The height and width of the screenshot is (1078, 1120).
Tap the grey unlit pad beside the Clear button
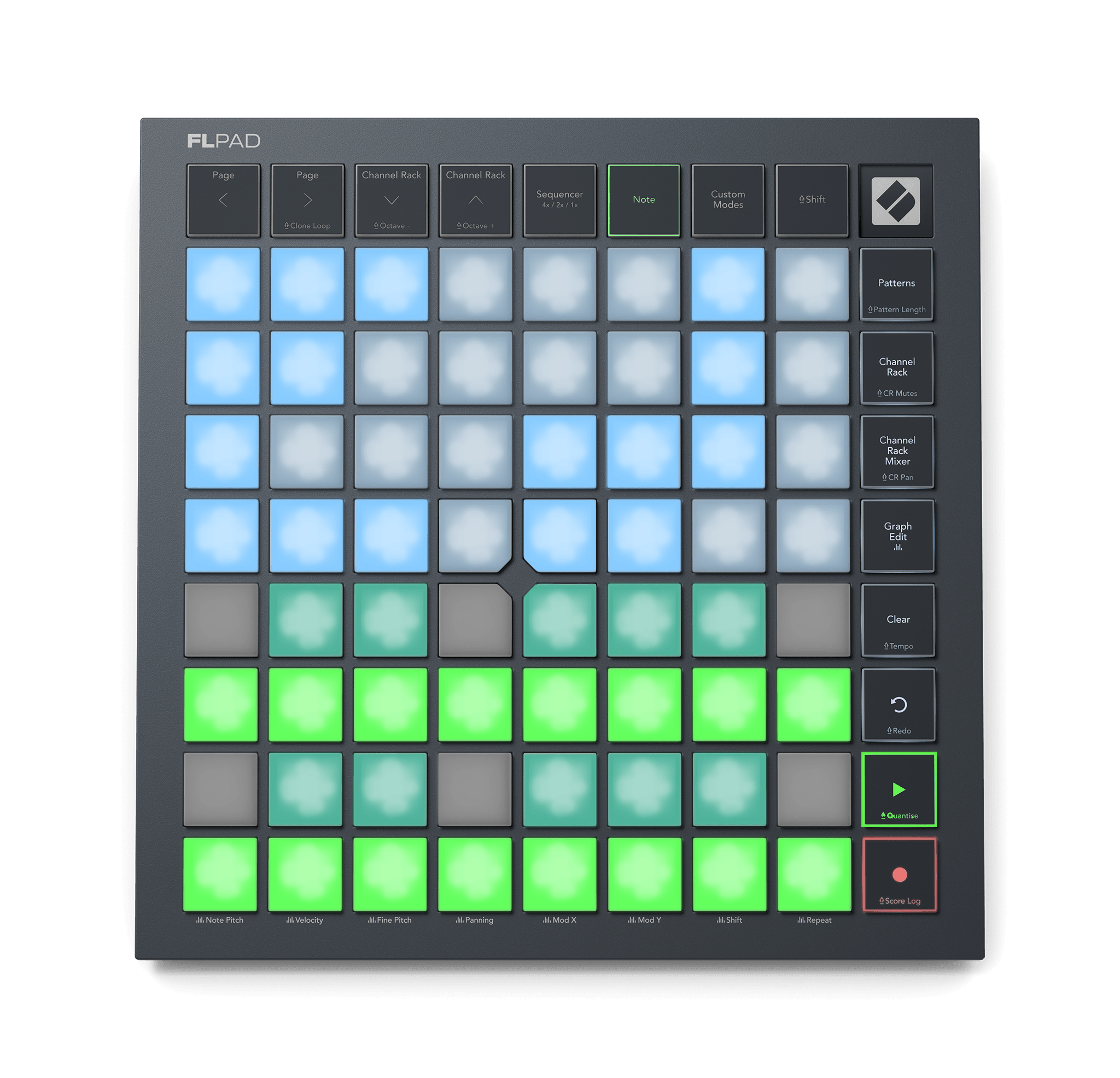point(814,620)
